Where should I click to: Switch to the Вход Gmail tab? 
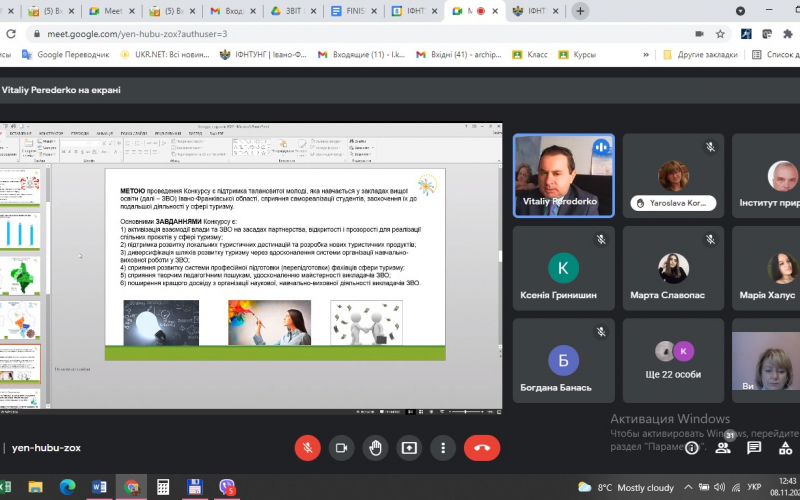click(234, 11)
